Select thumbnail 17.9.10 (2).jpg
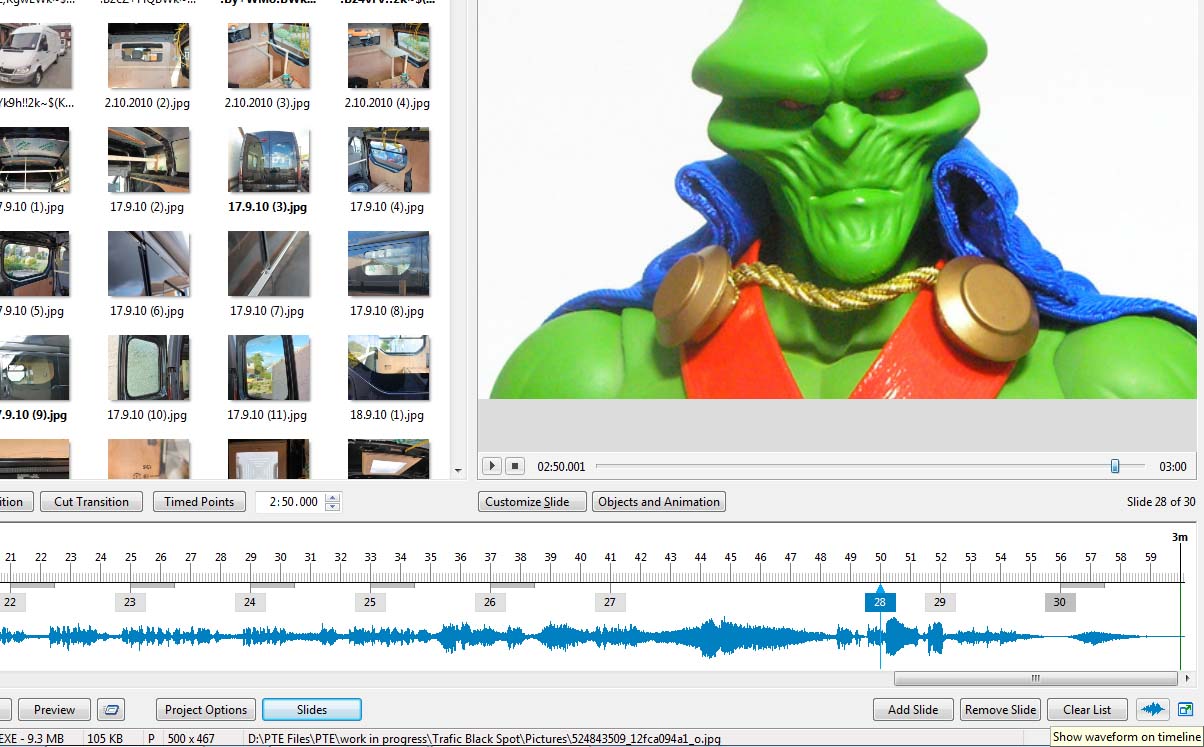The width and height of the screenshot is (1204, 747). point(148,160)
